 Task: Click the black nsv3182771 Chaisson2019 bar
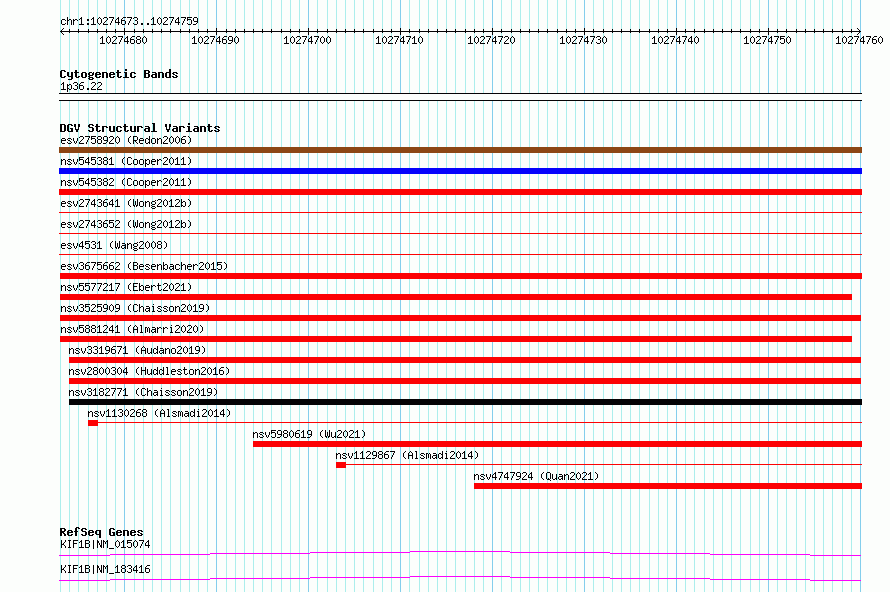[x=465, y=402]
